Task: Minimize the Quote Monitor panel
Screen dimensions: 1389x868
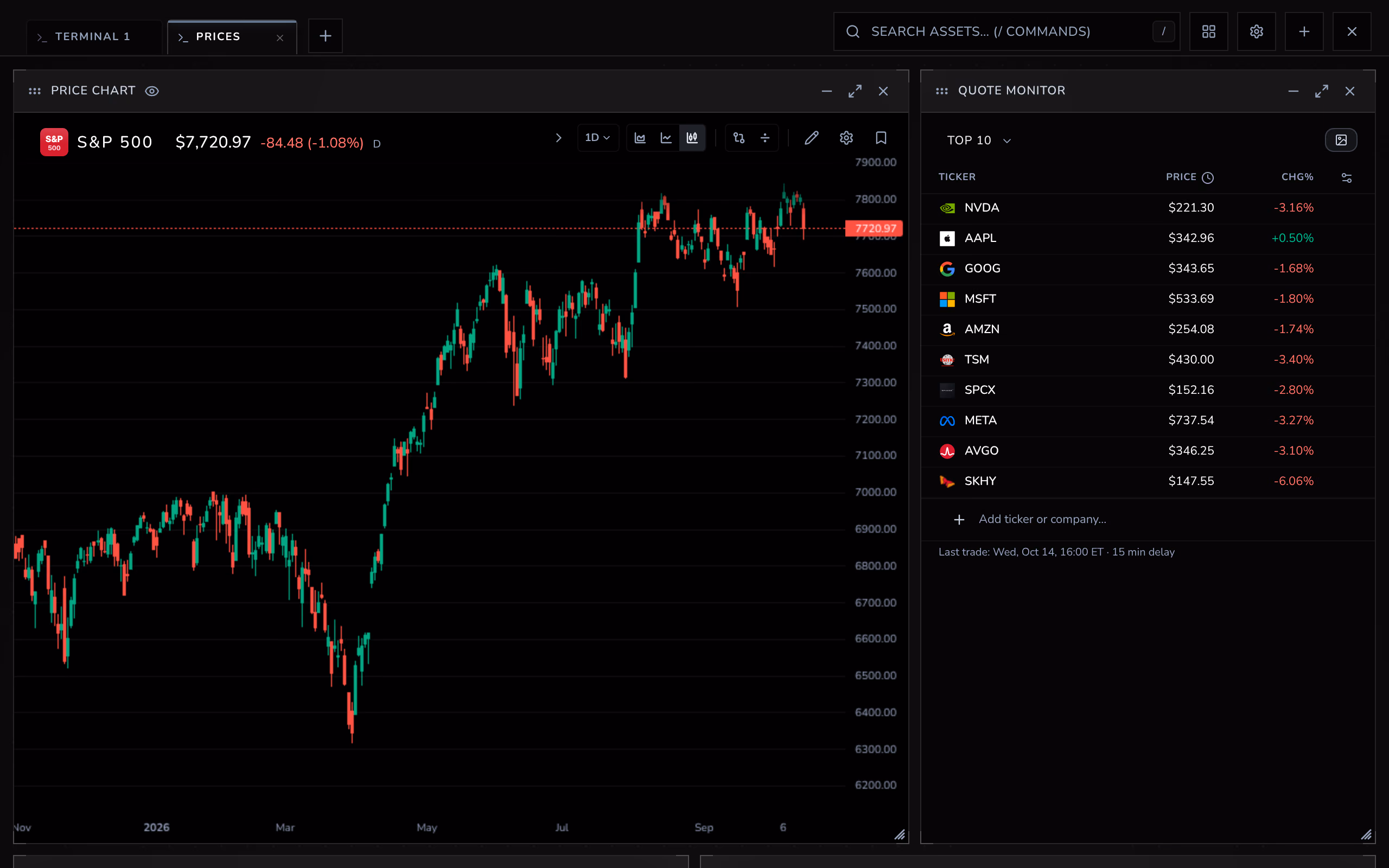Action: [x=1293, y=91]
